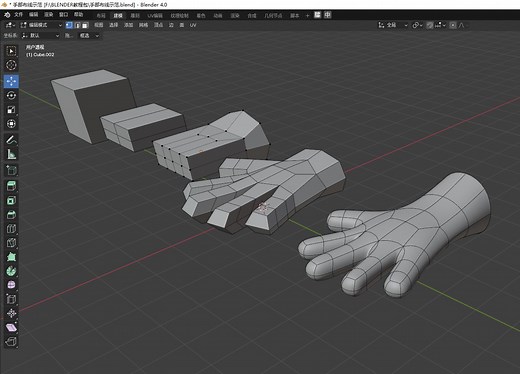Select the Edge Slide tool
The width and height of the screenshot is (520, 374).
point(11,299)
